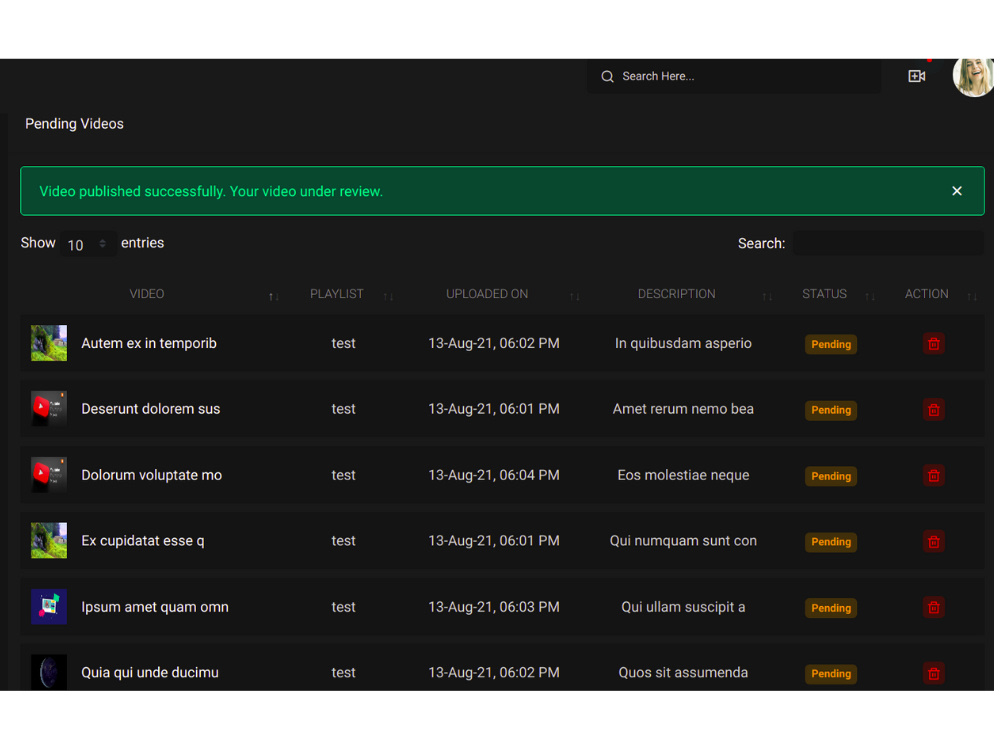Select the title Ipsum amet quam omn
The image size is (1000, 750).
[x=155, y=607]
